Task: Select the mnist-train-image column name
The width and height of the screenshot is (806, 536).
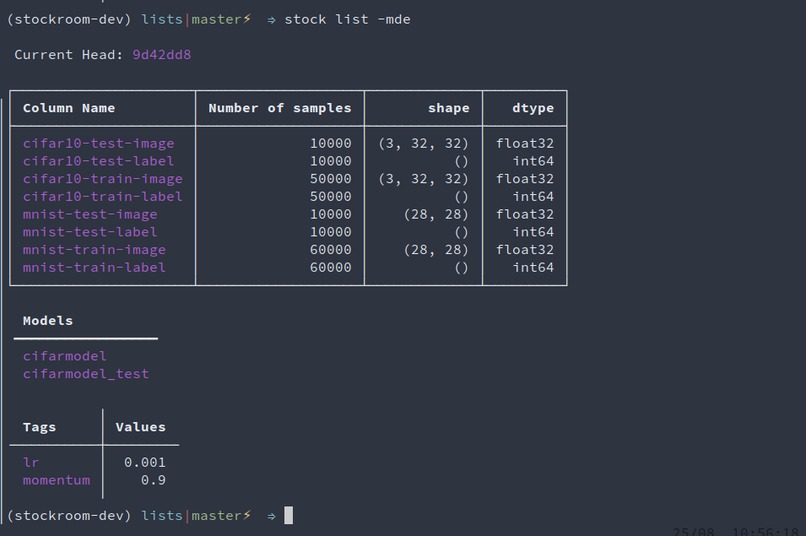Action: coord(94,250)
